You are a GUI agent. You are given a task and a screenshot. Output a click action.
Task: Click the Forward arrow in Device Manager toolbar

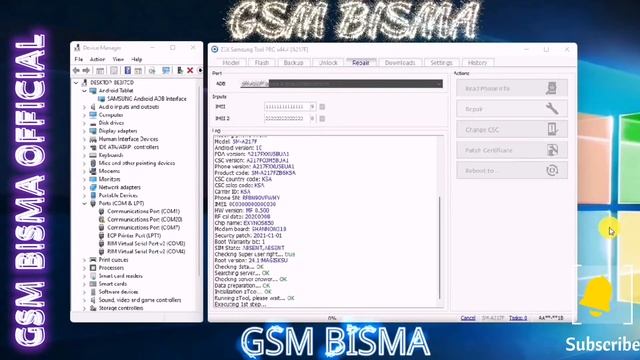tap(86, 71)
